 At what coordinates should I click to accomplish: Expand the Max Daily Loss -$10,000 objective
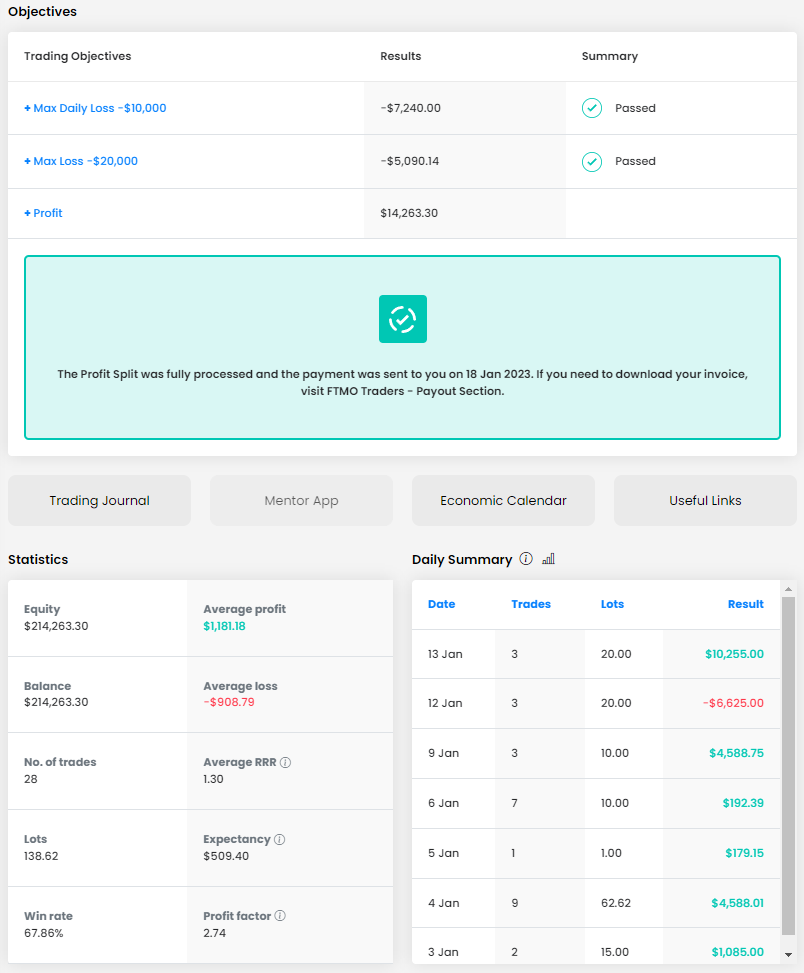click(95, 108)
